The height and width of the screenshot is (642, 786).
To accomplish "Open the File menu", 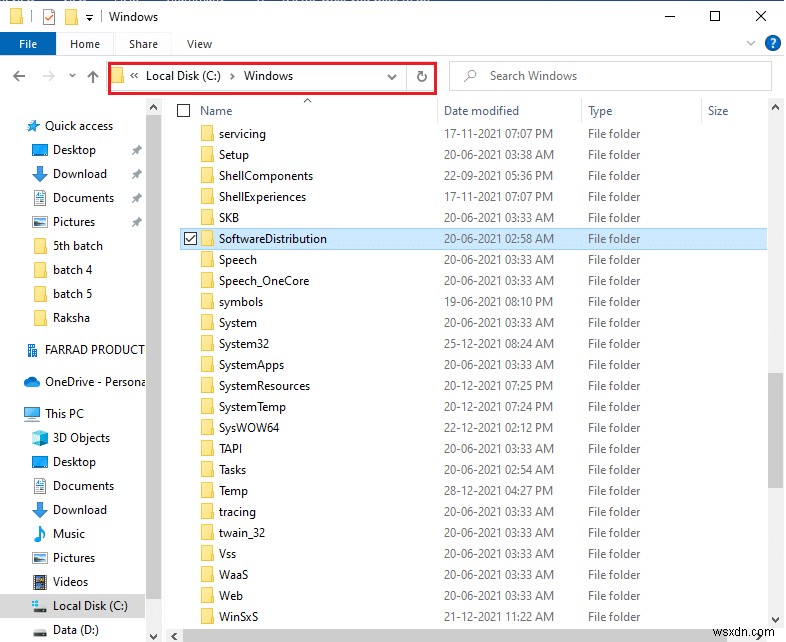I will 28,44.
